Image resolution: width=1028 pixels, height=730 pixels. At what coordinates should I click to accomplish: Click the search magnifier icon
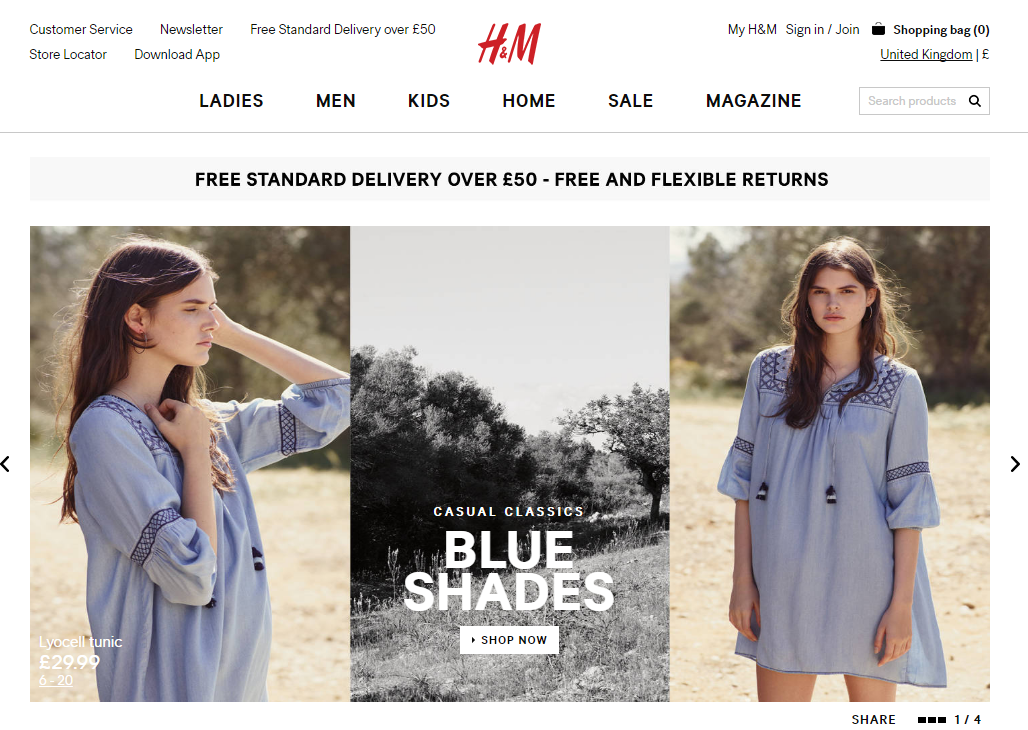975,101
